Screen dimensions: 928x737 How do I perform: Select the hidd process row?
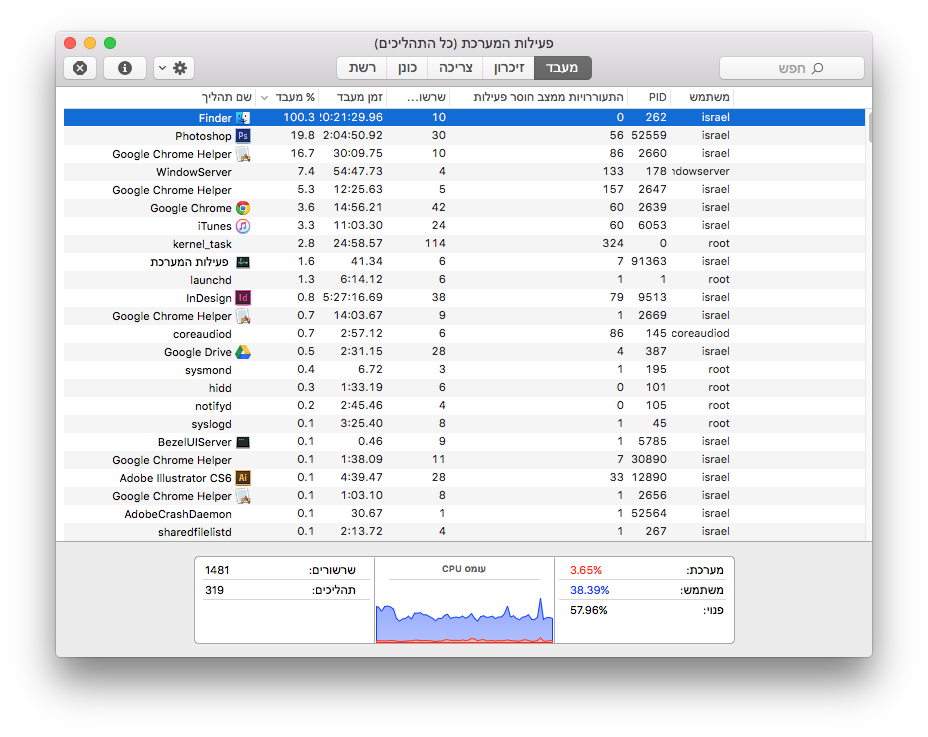pos(464,388)
